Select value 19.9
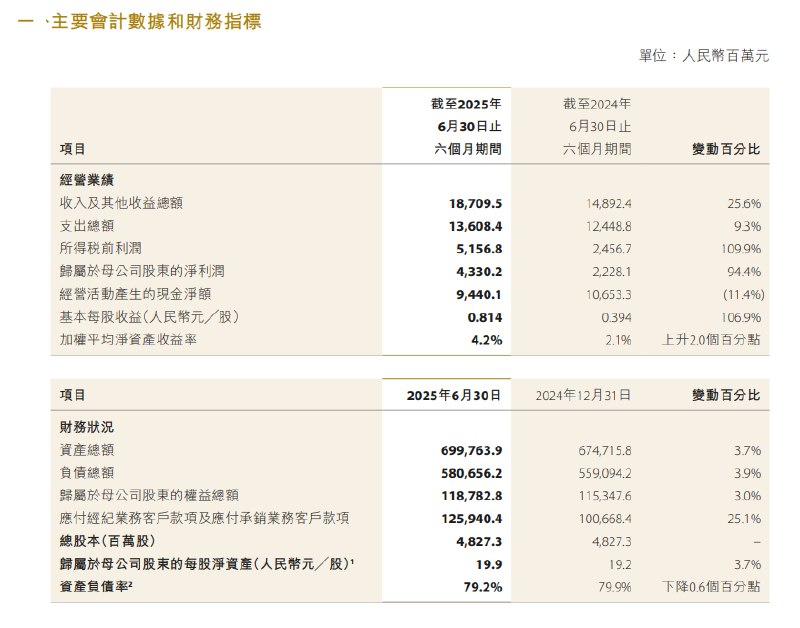The image size is (800, 628). point(489,564)
